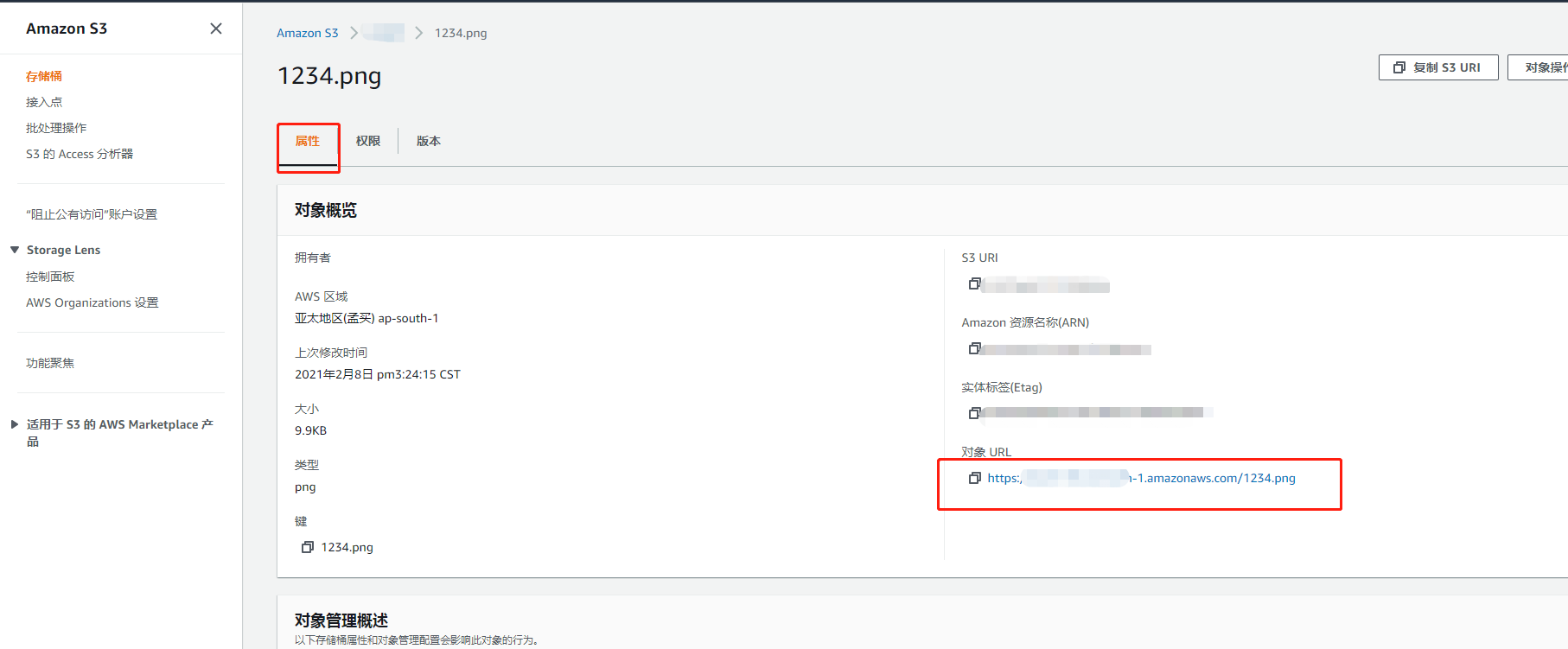Open "阻止公有访问"账户设置 in sidebar
The height and width of the screenshot is (649, 1568).
[92, 214]
